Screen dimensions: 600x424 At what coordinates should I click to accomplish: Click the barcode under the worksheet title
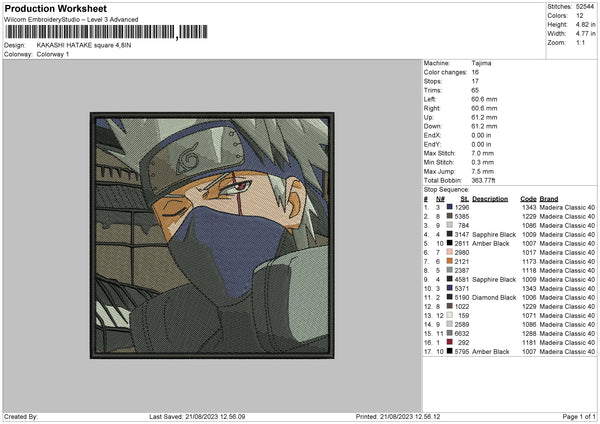tap(90, 33)
